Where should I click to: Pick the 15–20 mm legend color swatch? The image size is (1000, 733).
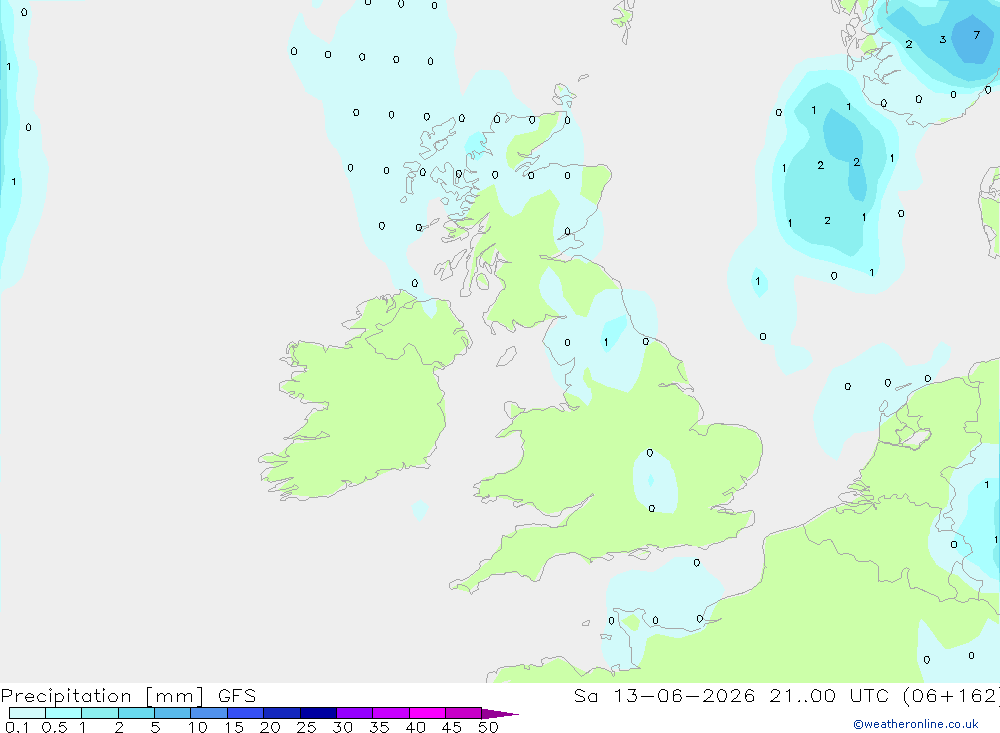246,713
